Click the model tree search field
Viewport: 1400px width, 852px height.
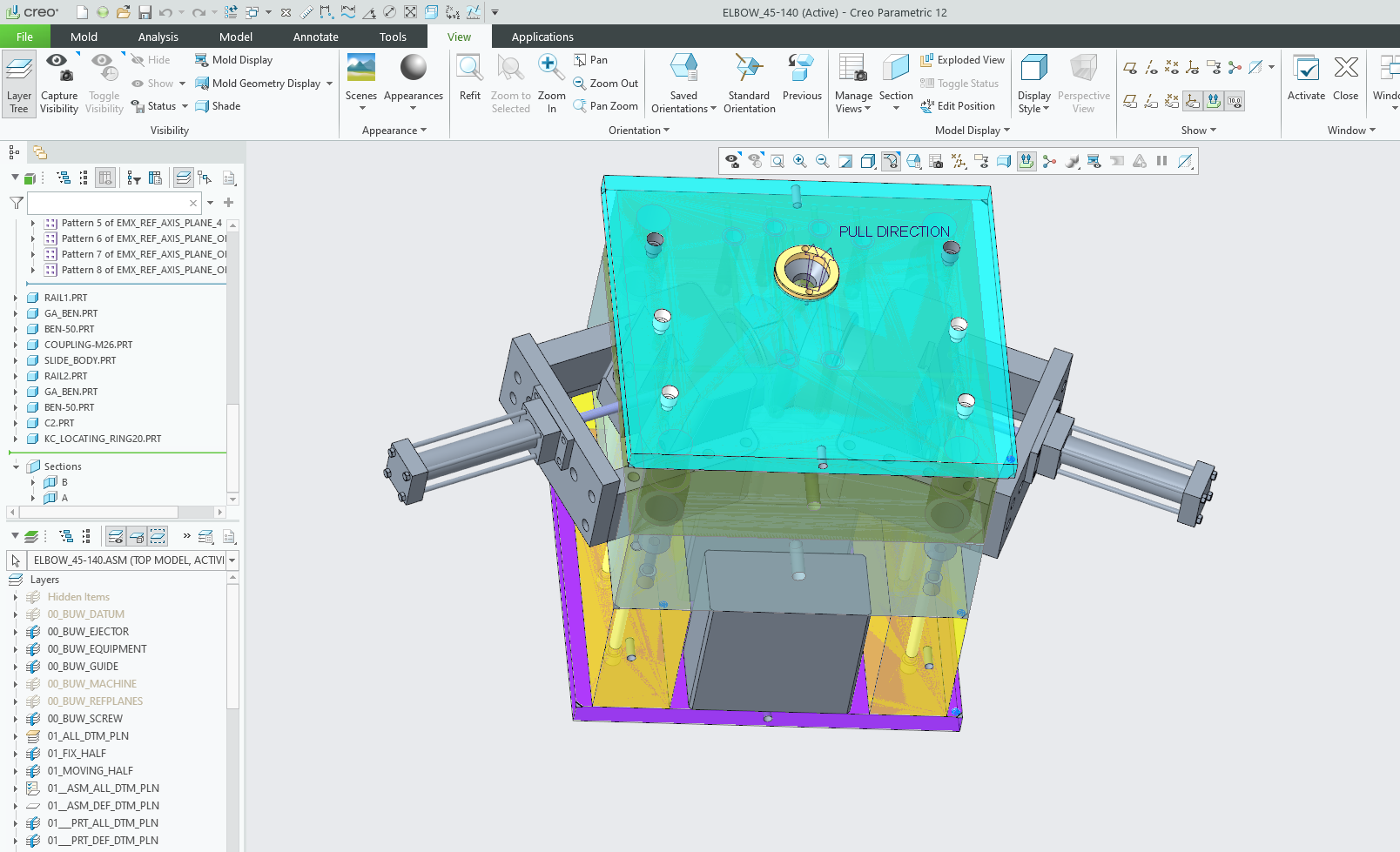click(x=108, y=203)
